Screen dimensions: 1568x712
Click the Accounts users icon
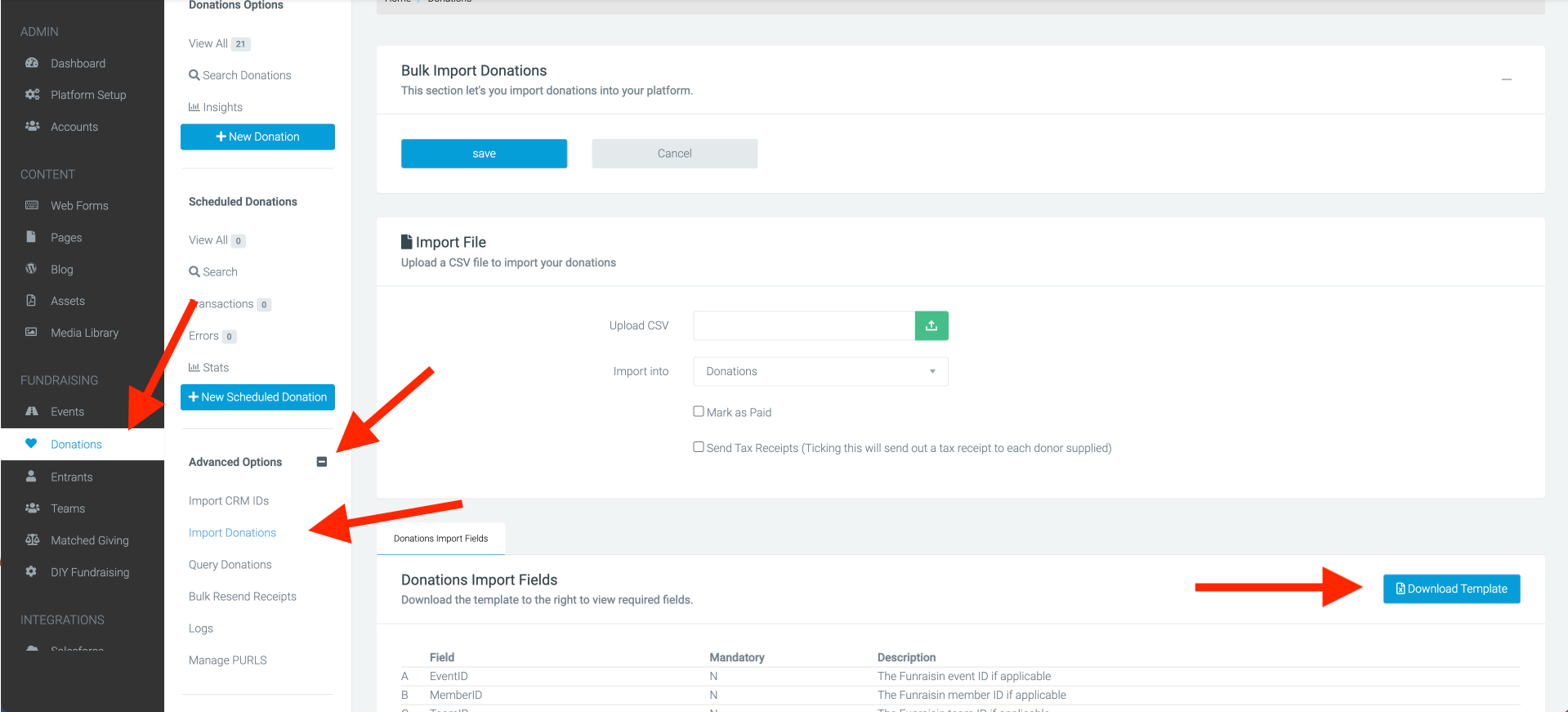32,126
